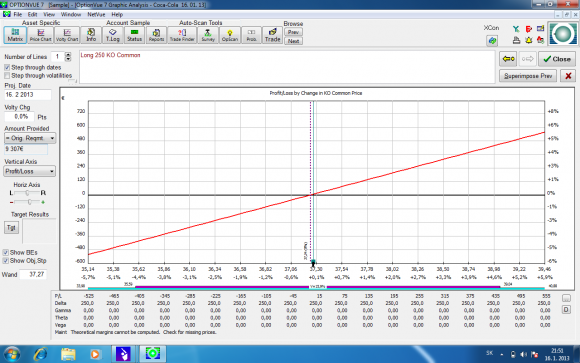Viewport: 580px width, 363px height.
Task: Click the Number of Lines value field
Action: point(57,57)
